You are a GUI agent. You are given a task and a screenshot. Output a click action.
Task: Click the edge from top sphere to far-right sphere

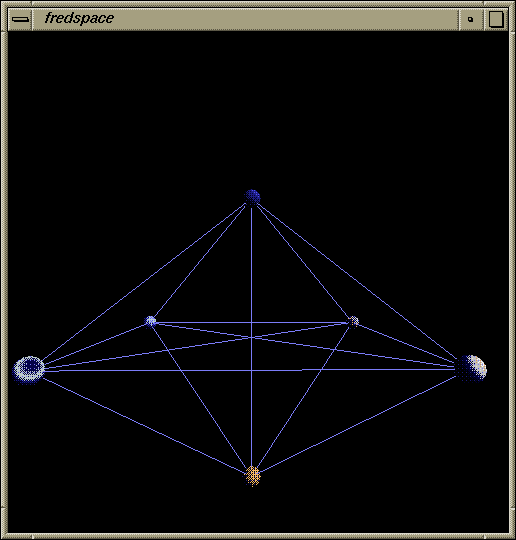[358, 281]
